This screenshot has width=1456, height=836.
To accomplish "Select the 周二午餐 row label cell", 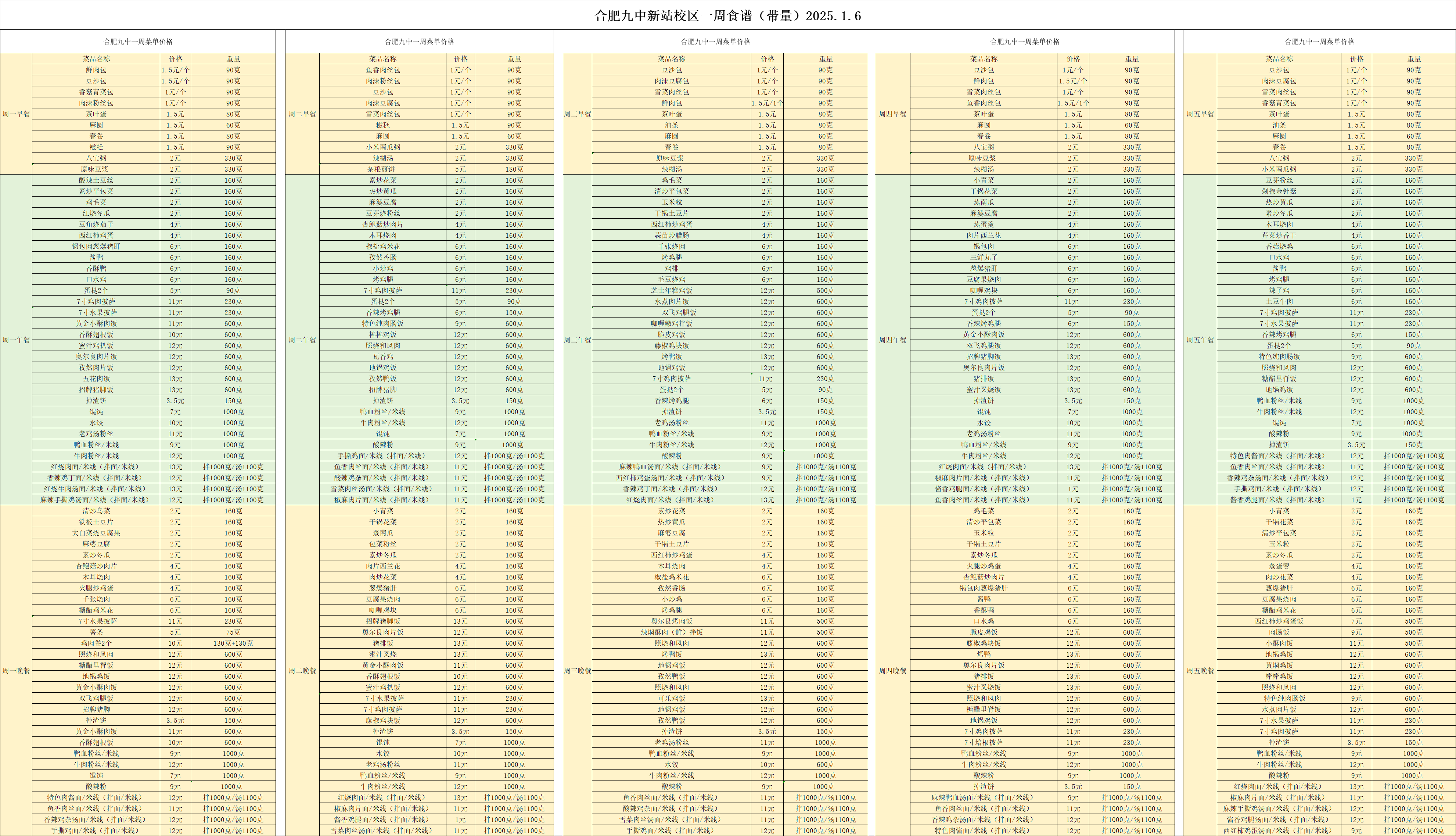I will click(302, 340).
